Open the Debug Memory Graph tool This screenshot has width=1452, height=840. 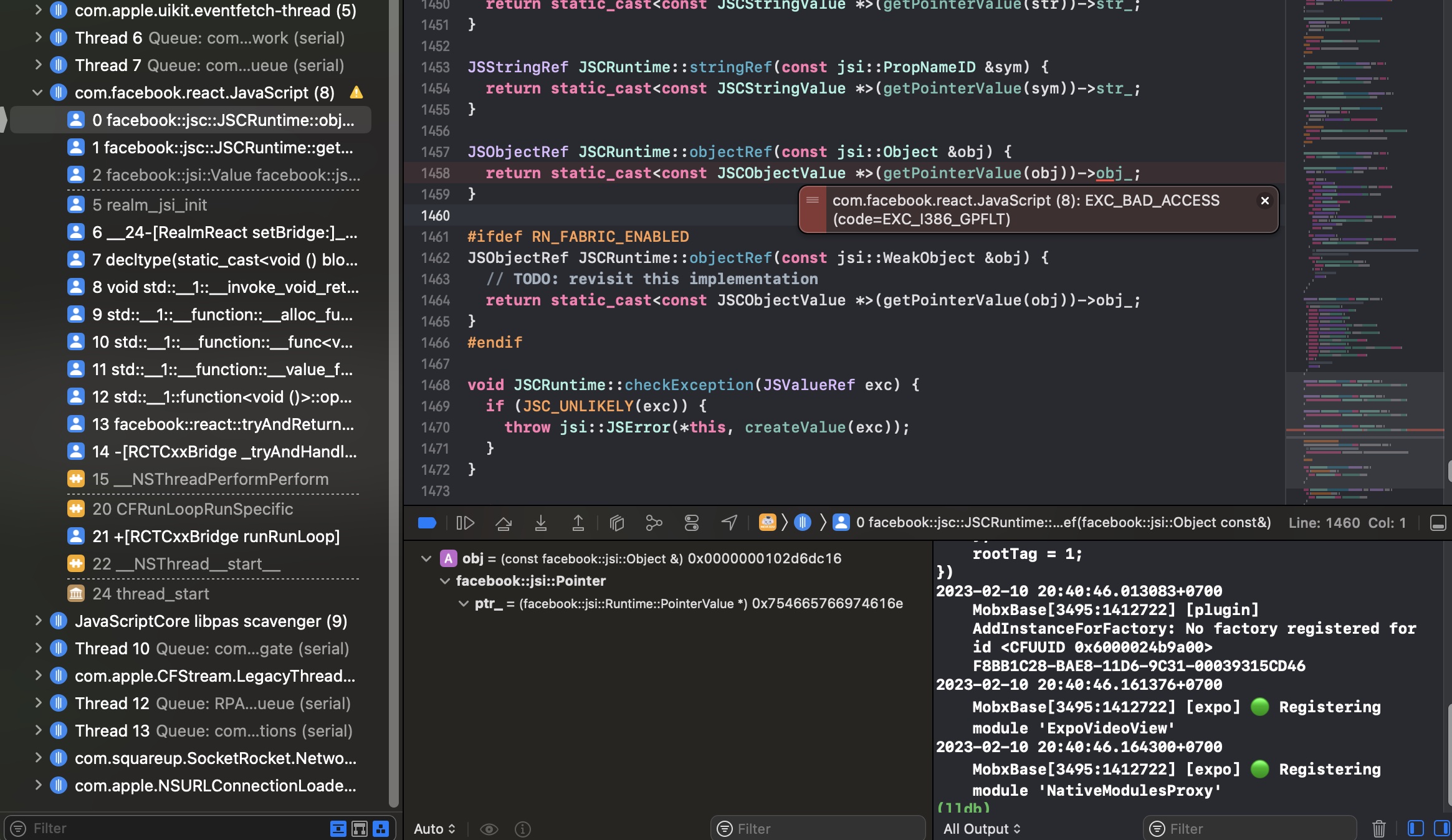[654, 523]
